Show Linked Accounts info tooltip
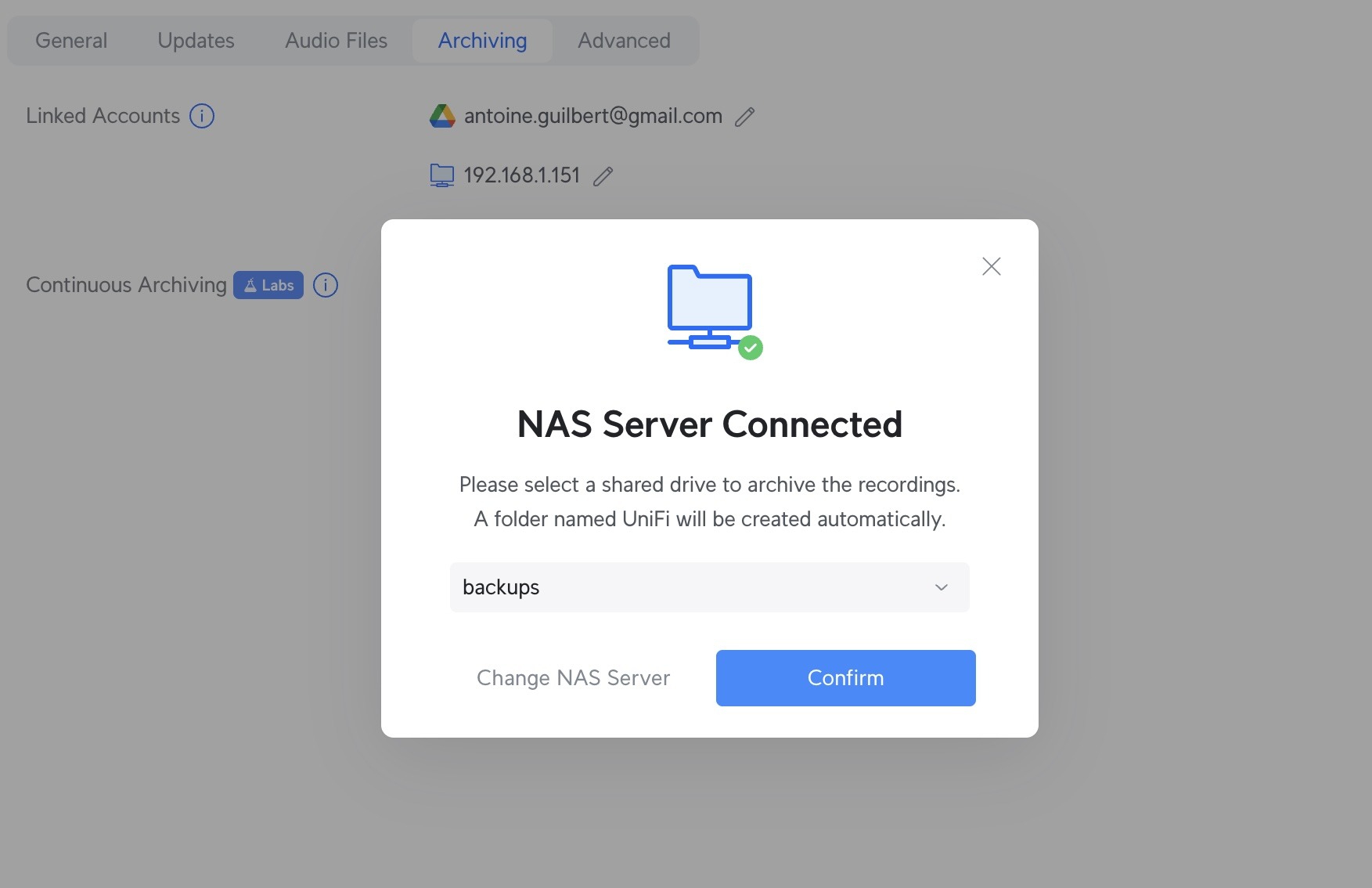Viewport: 1372px width, 888px height. point(202,116)
